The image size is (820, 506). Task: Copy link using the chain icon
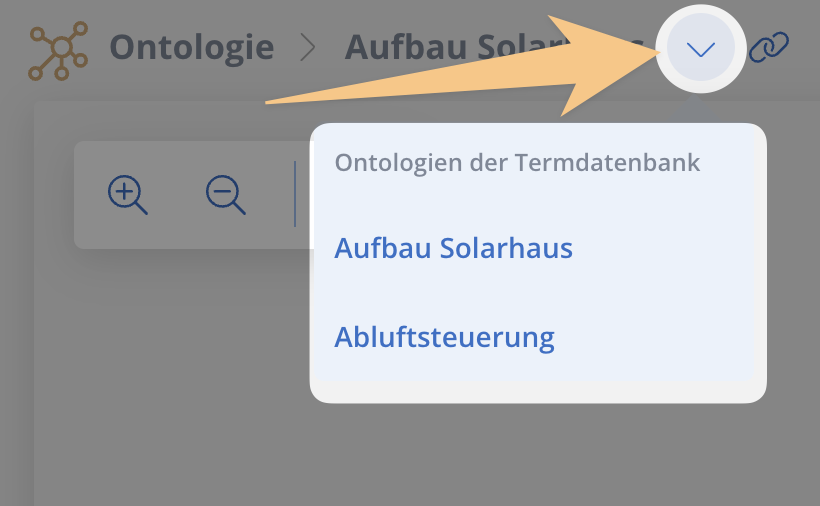pyautogui.click(x=768, y=48)
